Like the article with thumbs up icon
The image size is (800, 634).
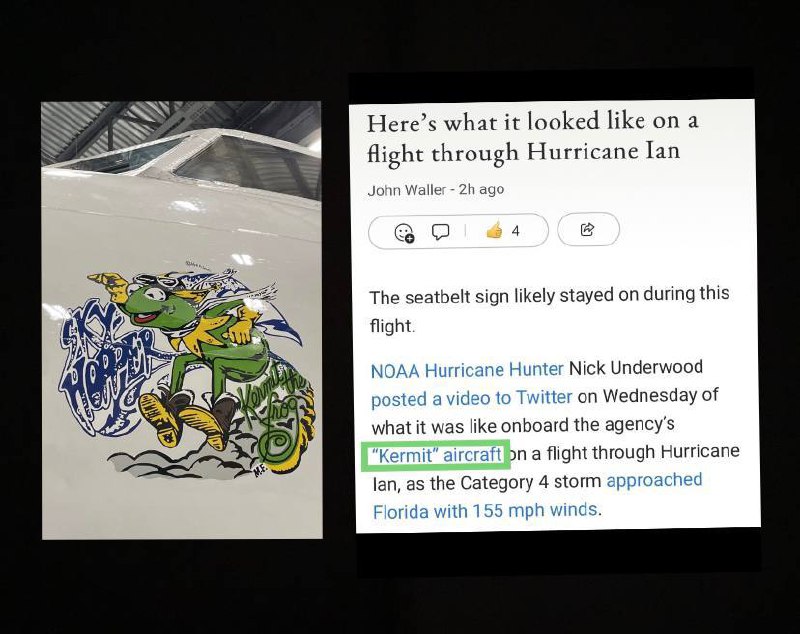(494, 231)
